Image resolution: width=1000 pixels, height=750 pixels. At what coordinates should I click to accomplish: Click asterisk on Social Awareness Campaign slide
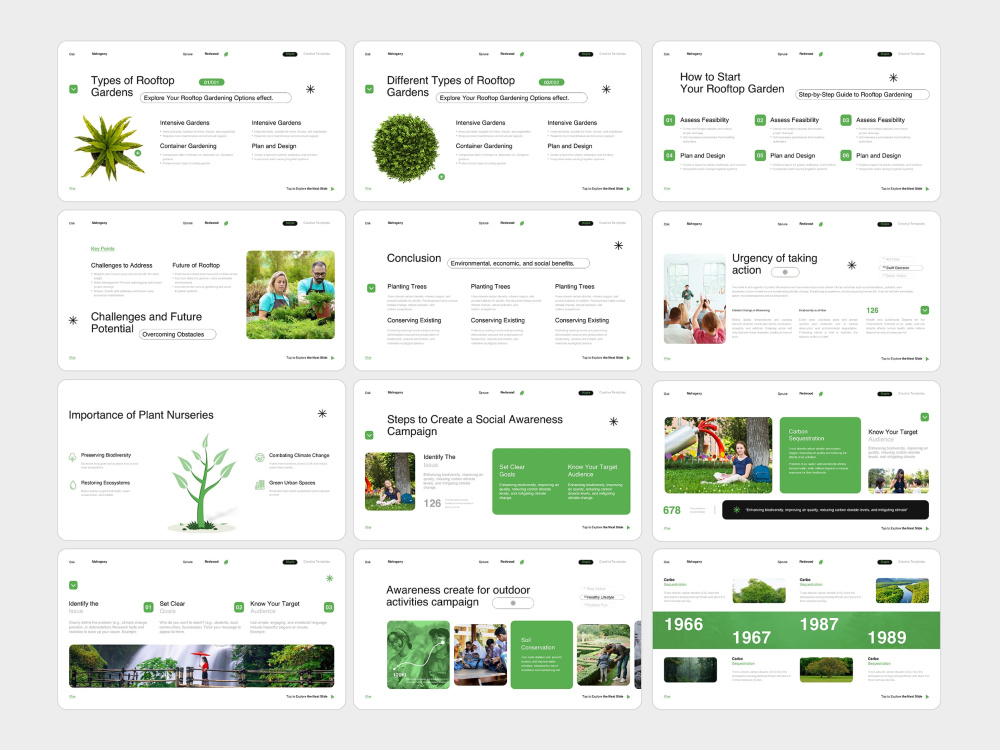tap(614, 422)
